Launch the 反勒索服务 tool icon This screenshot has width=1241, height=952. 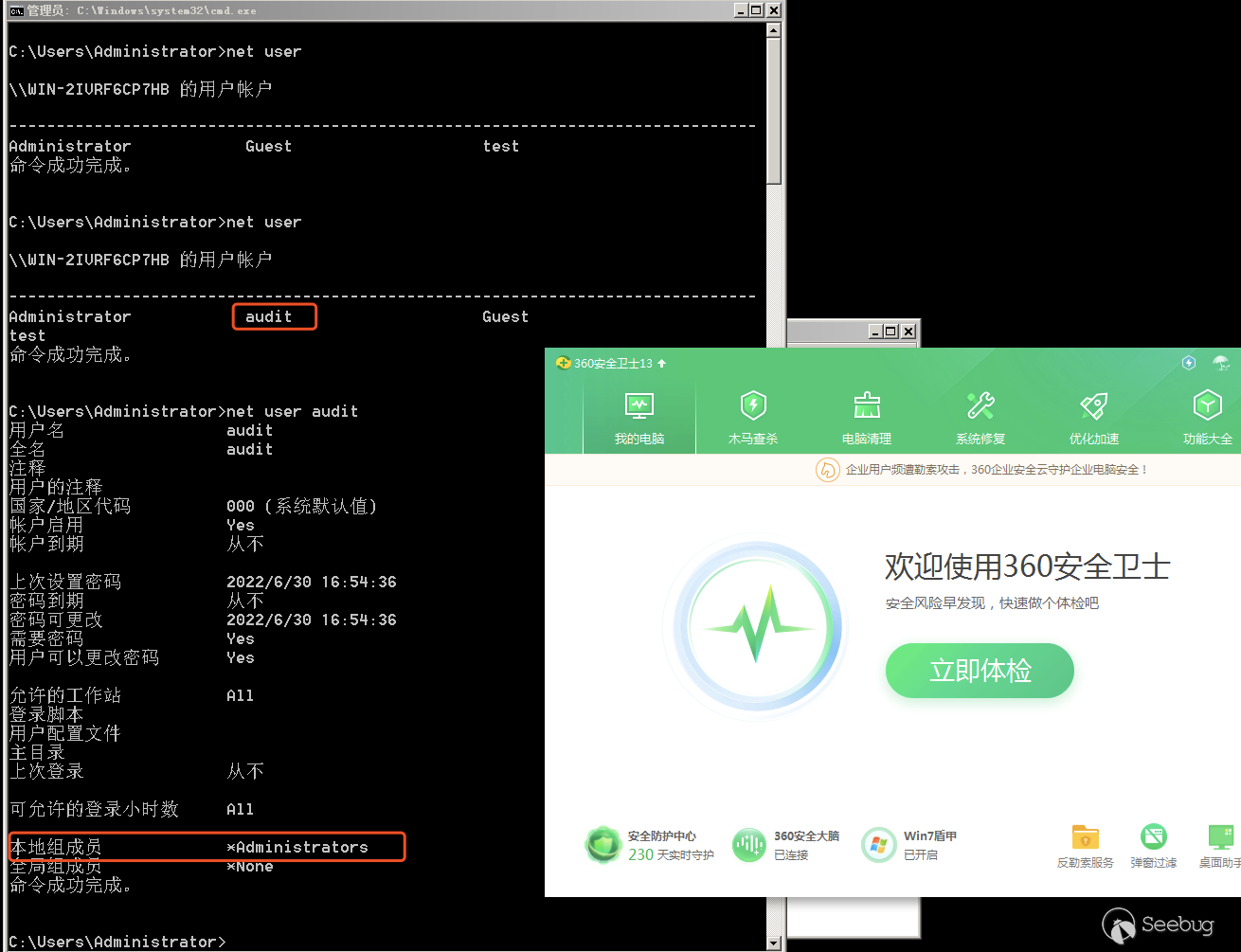(x=1086, y=838)
